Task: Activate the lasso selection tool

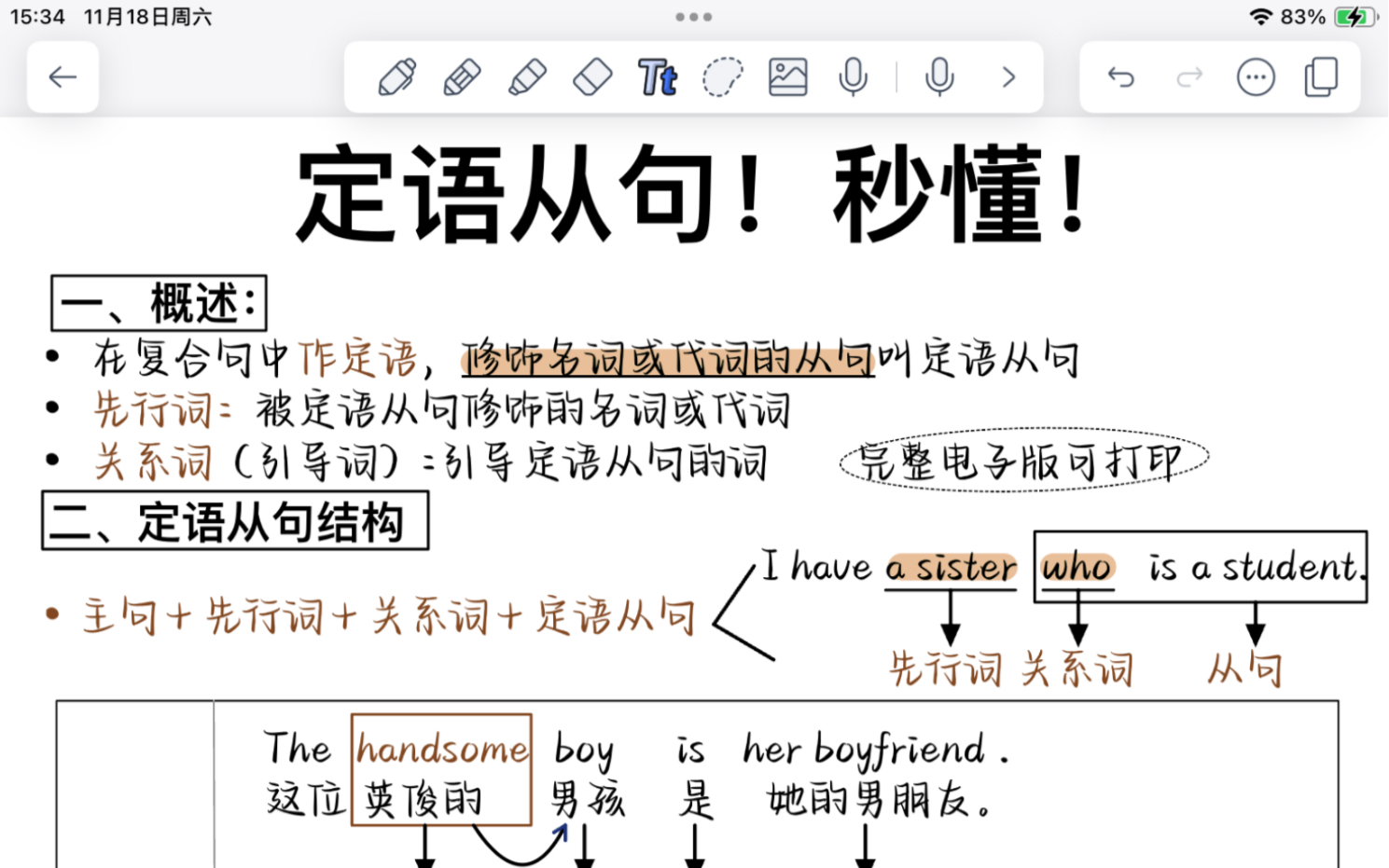Action: point(722,78)
